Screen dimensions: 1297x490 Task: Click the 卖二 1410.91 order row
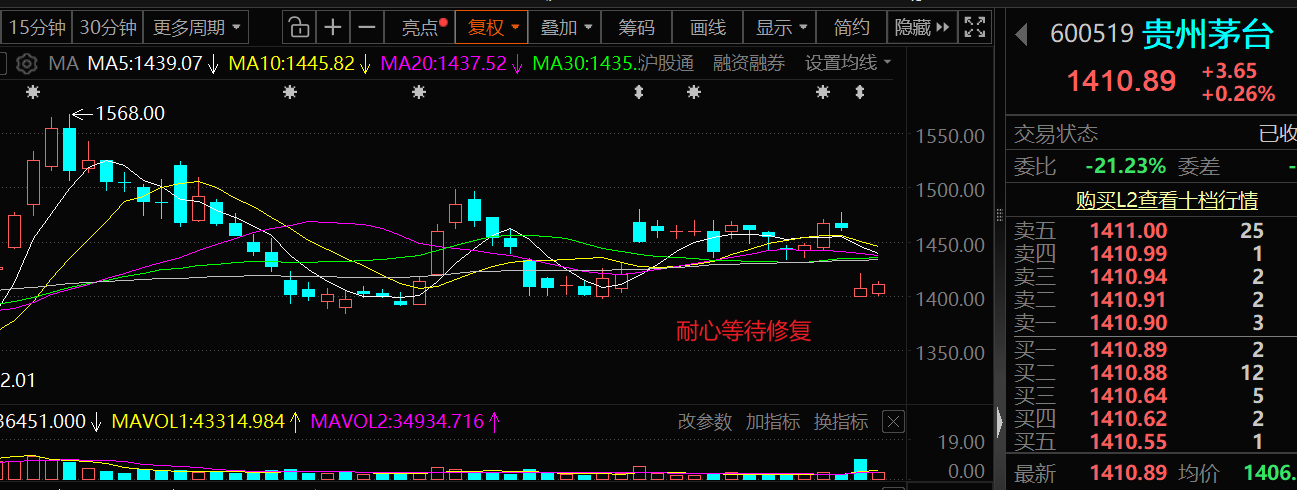click(x=1152, y=299)
